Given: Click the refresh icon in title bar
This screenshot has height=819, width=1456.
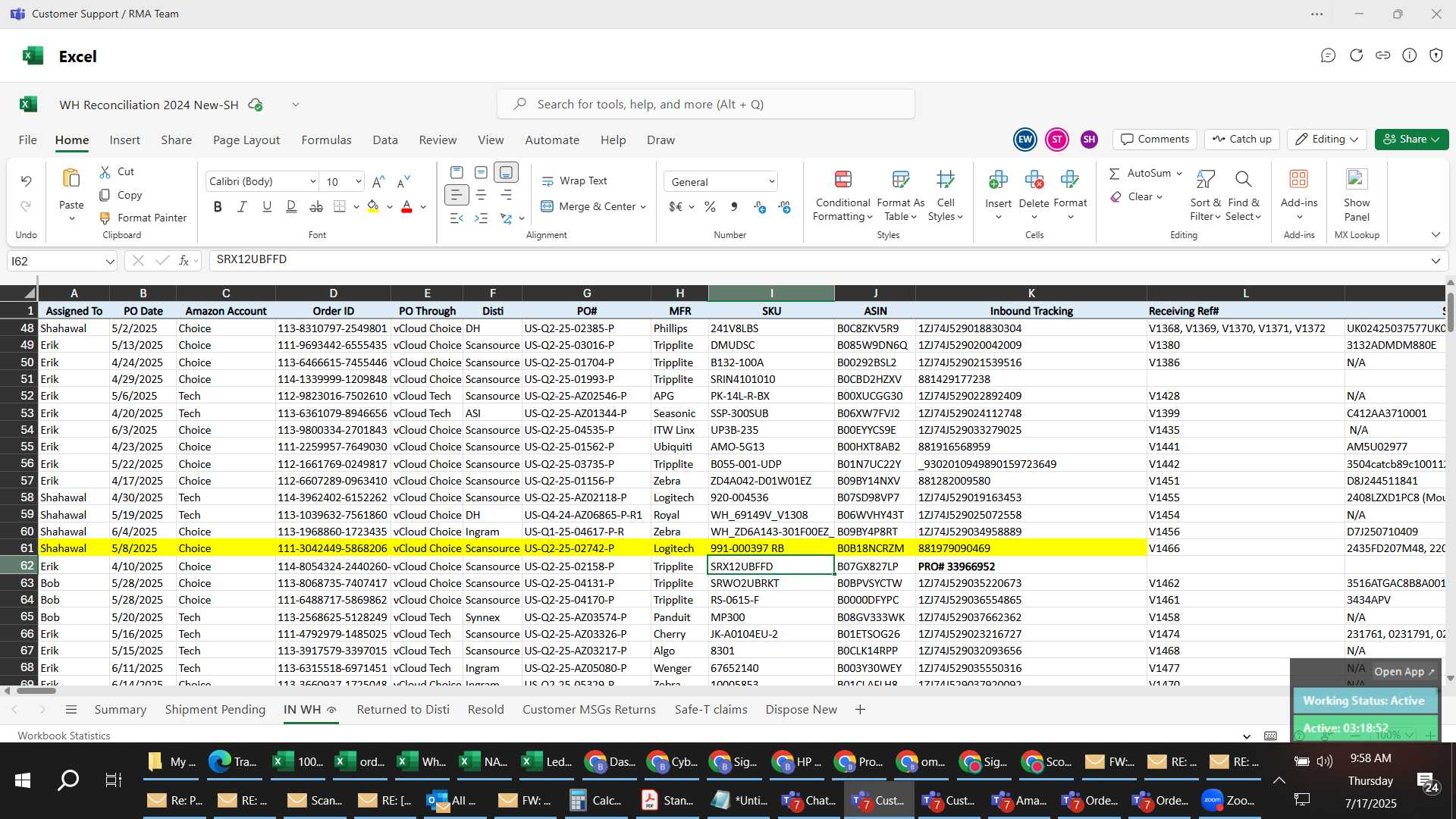Looking at the screenshot, I should coord(1356,55).
